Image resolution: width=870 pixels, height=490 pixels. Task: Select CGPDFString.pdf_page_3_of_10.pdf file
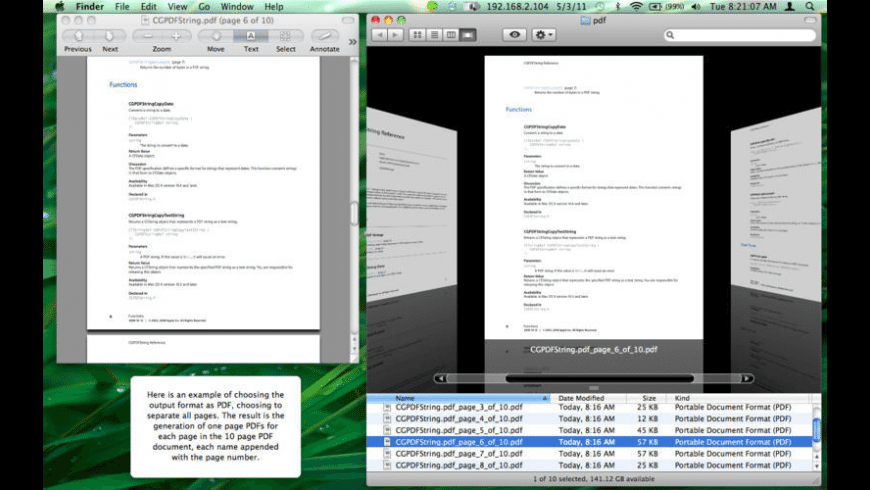pos(589,407)
